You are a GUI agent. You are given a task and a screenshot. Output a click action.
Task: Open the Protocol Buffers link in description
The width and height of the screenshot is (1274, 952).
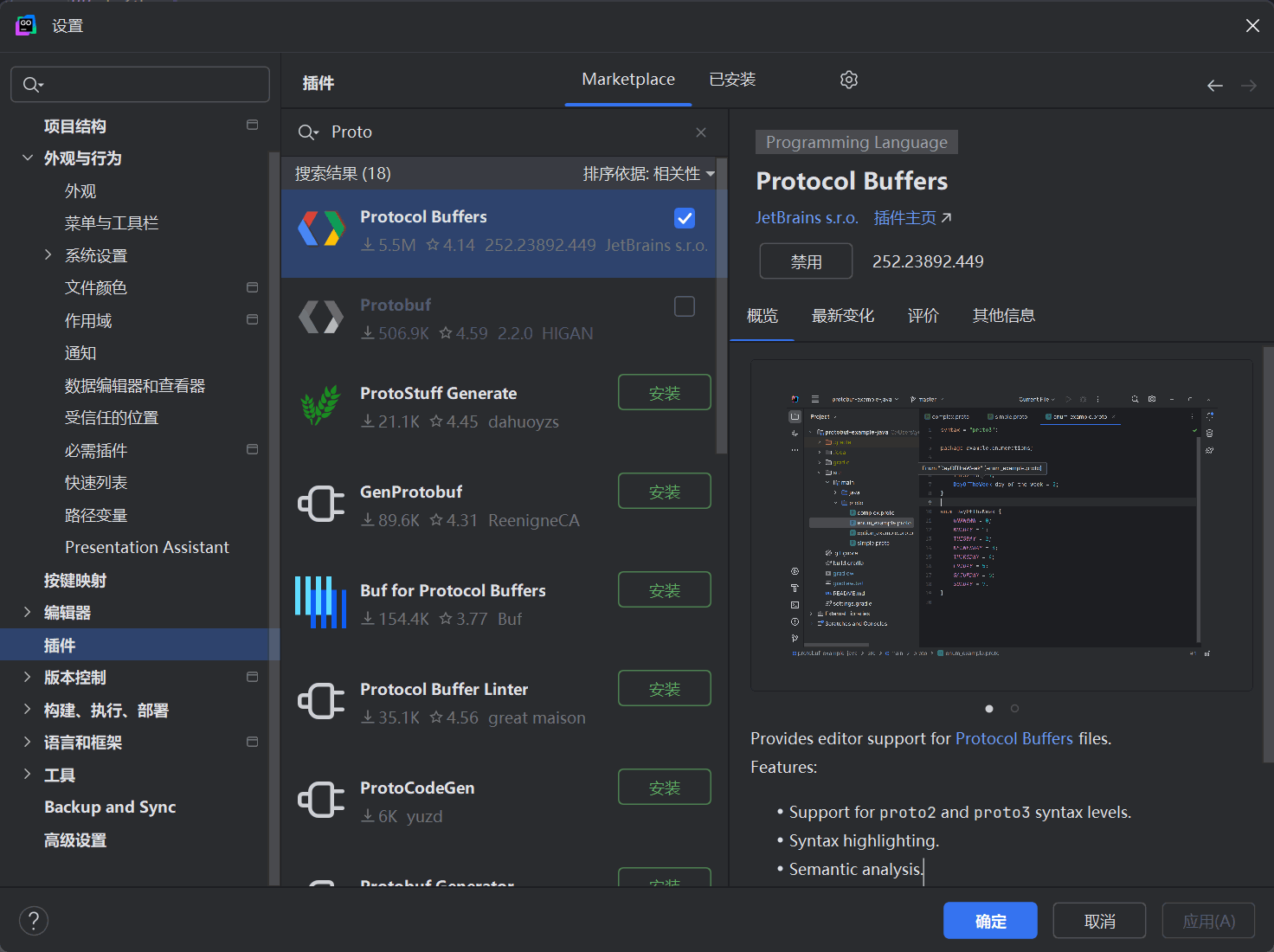pyautogui.click(x=1014, y=738)
